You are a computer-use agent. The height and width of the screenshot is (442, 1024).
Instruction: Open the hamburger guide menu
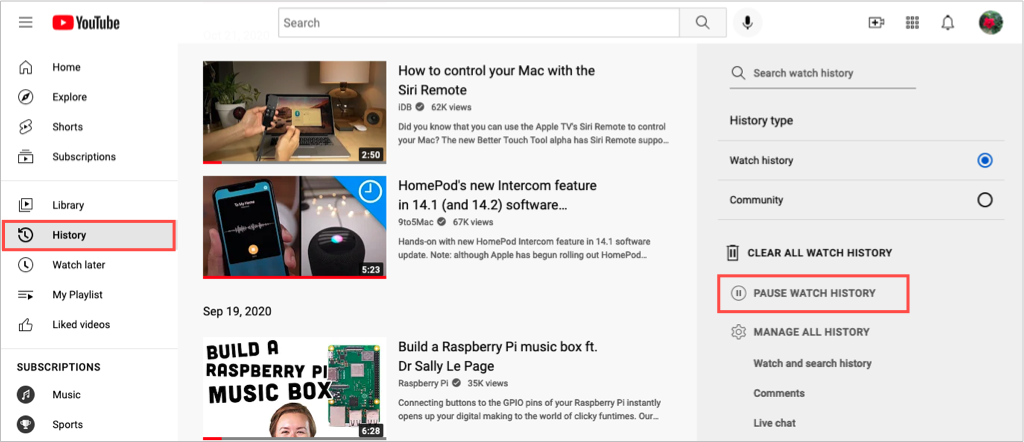pos(25,23)
